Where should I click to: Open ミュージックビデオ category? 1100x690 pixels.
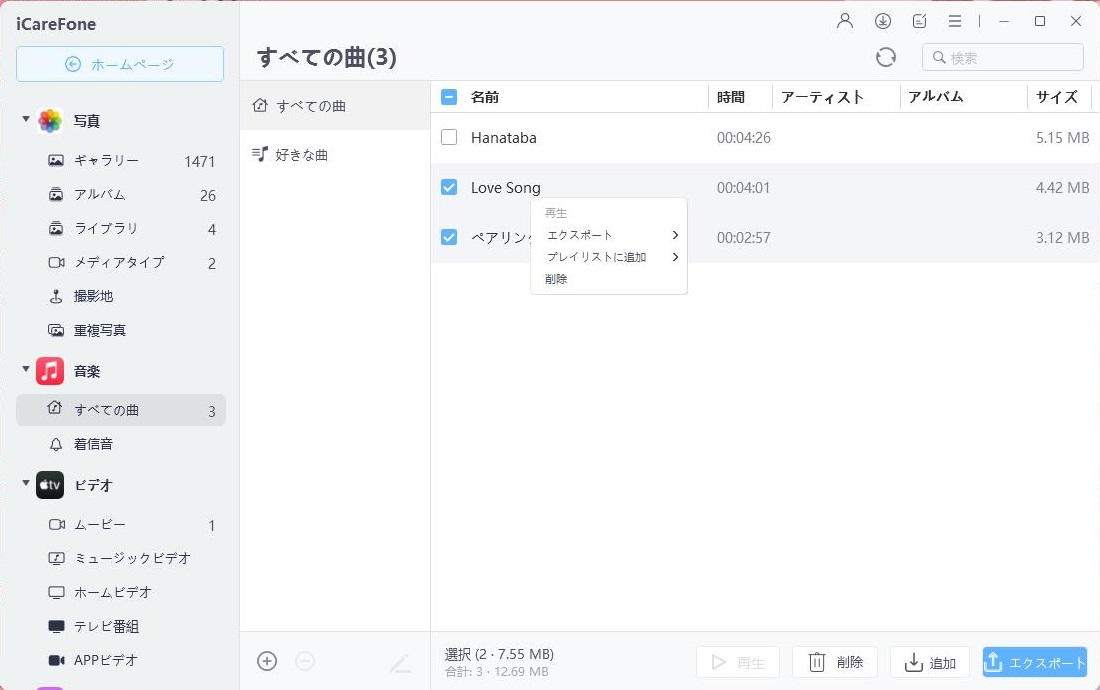(x=121, y=558)
